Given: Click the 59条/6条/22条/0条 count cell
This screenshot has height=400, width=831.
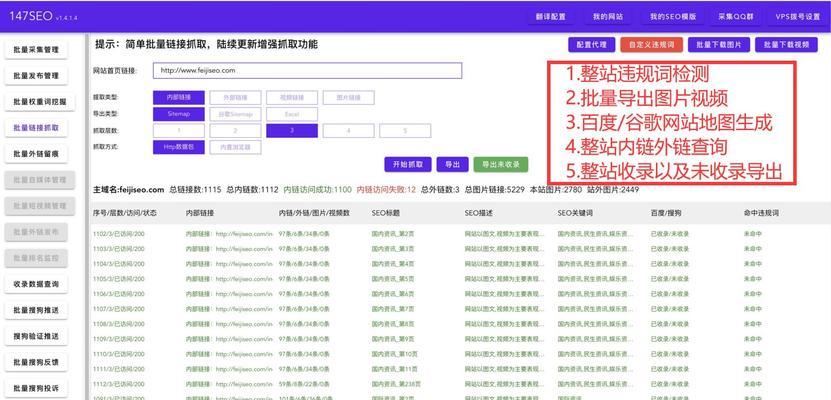Looking at the screenshot, I should [x=304, y=384].
